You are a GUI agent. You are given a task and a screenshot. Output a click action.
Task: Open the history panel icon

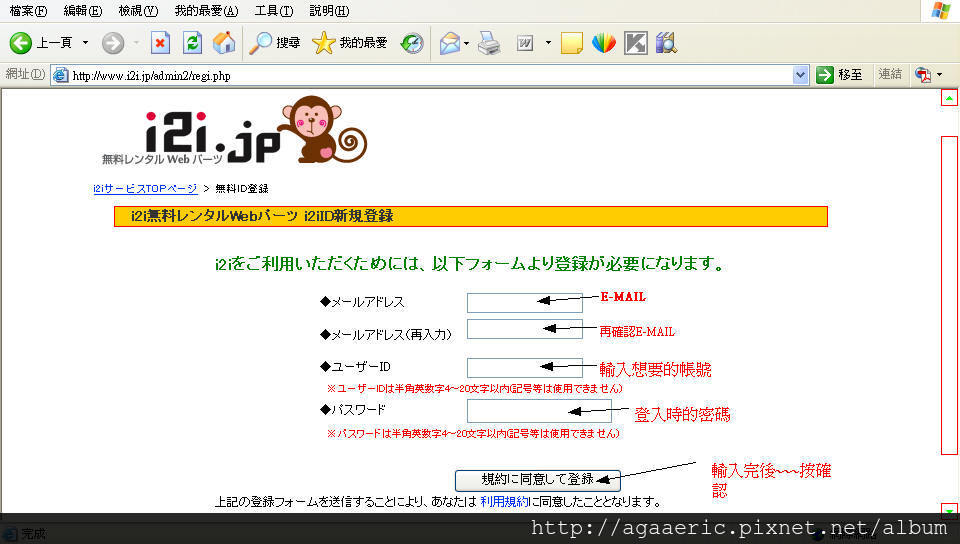(x=412, y=43)
